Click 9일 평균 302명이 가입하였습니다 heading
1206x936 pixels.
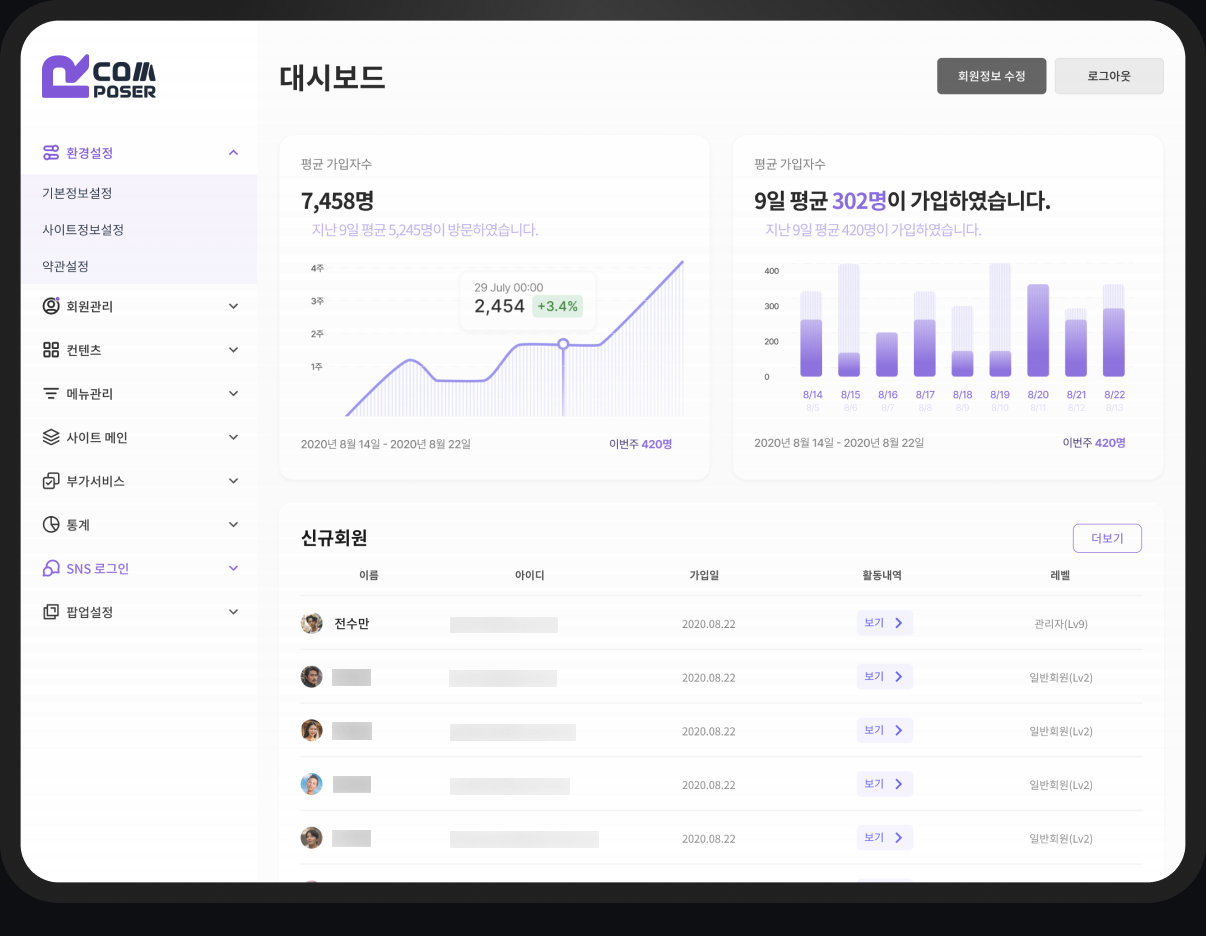[902, 201]
